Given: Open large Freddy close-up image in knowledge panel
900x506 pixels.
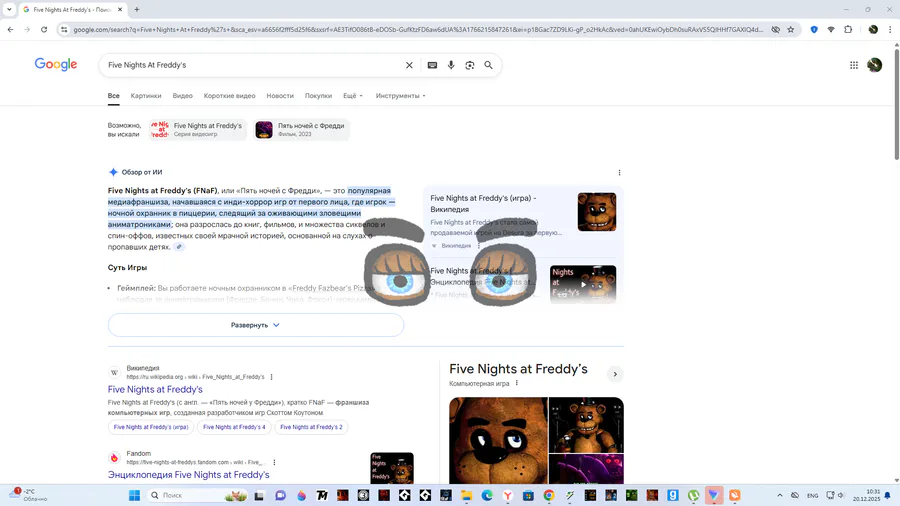Looking at the screenshot, I should coord(498,441).
